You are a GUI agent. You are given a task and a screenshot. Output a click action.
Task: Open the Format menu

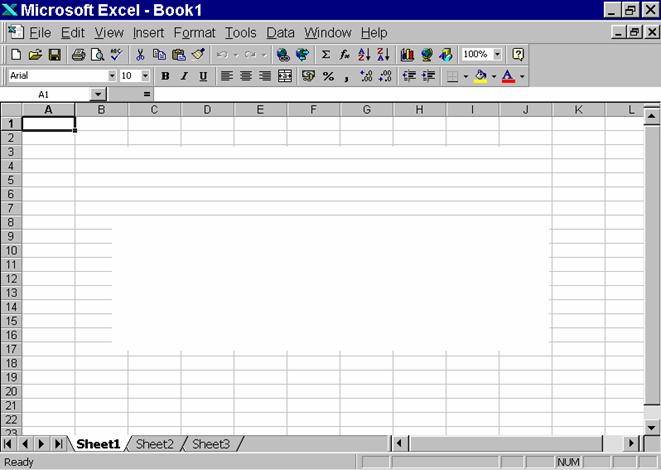pos(194,33)
